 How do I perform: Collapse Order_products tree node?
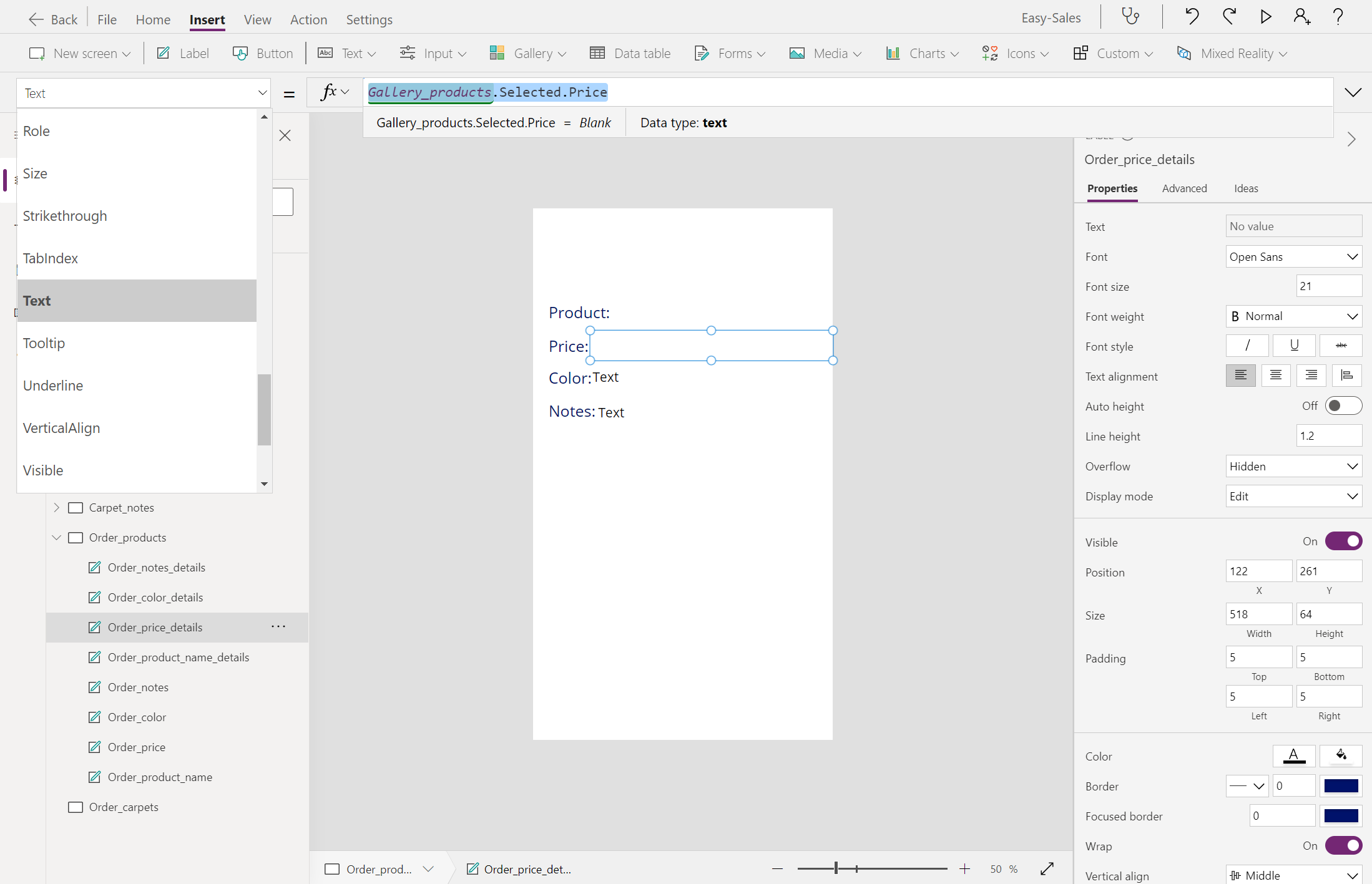(56, 537)
